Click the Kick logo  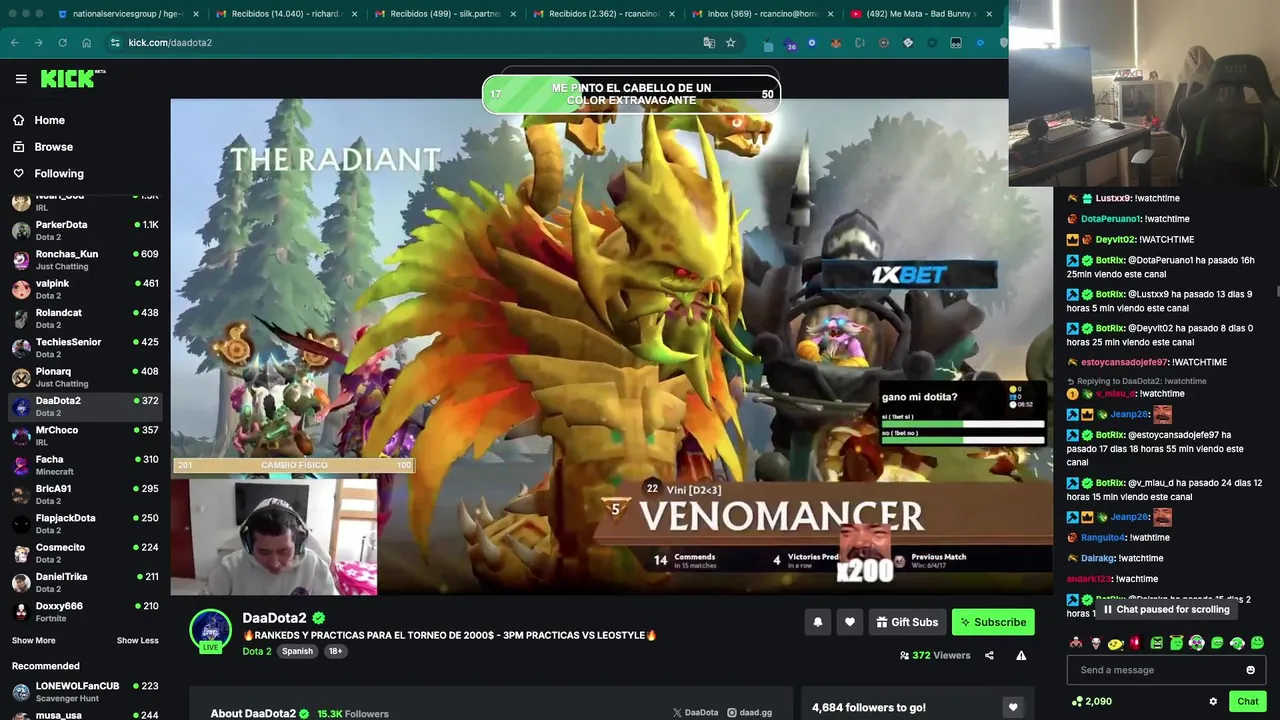(x=73, y=78)
